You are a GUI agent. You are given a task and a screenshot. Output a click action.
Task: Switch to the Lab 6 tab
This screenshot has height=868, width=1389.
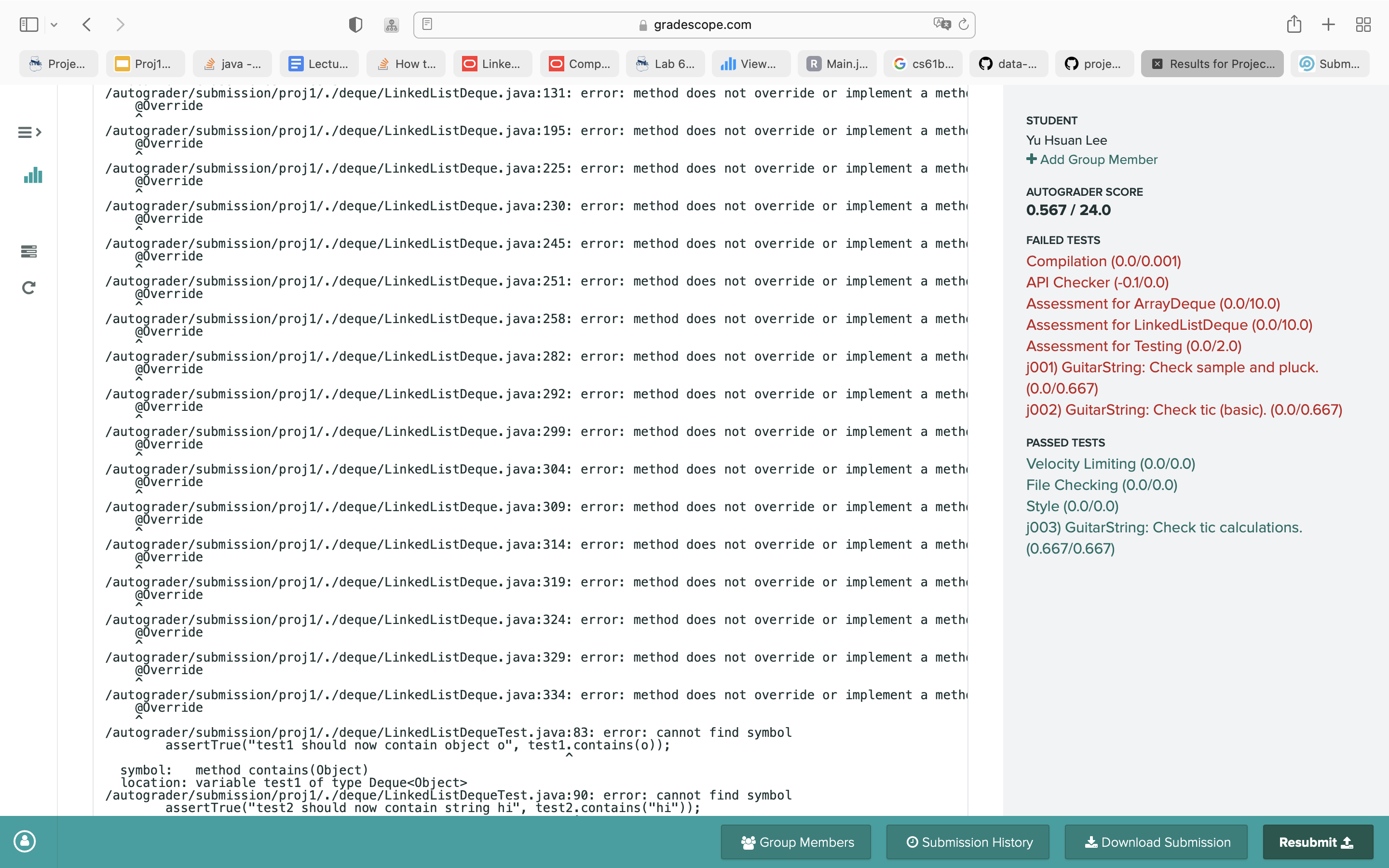coord(666,64)
